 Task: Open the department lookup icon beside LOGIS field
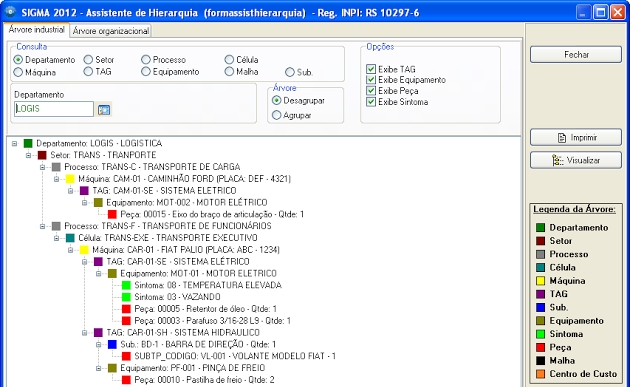[104, 109]
